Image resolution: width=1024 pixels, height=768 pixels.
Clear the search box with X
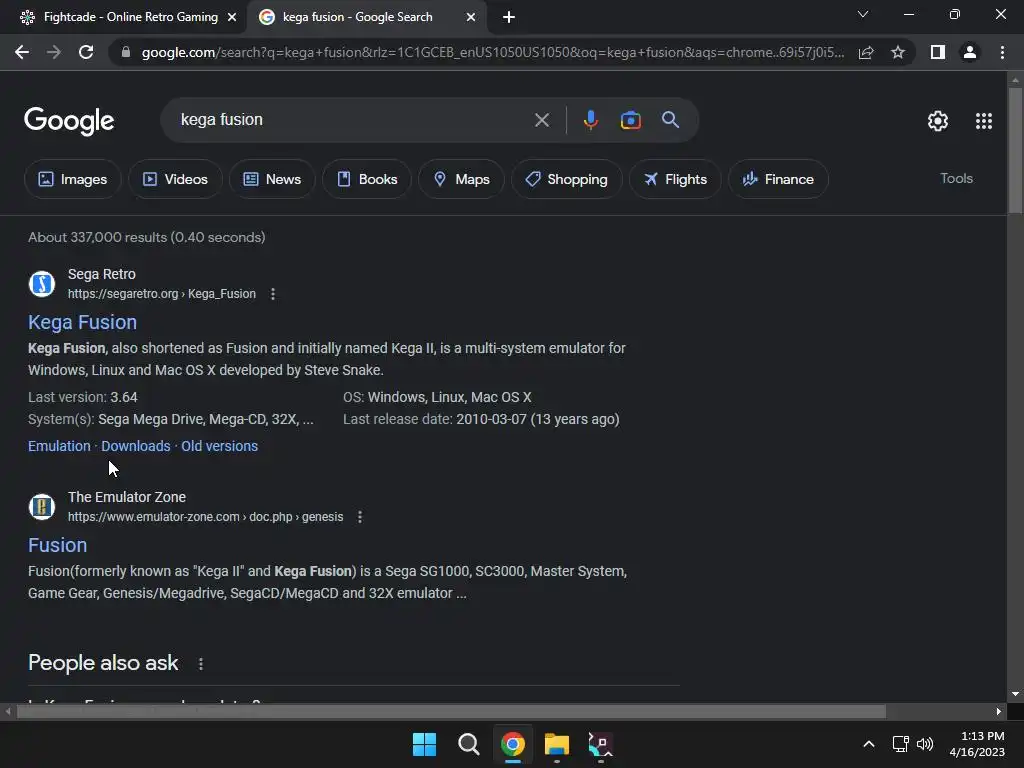pyautogui.click(x=541, y=120)
